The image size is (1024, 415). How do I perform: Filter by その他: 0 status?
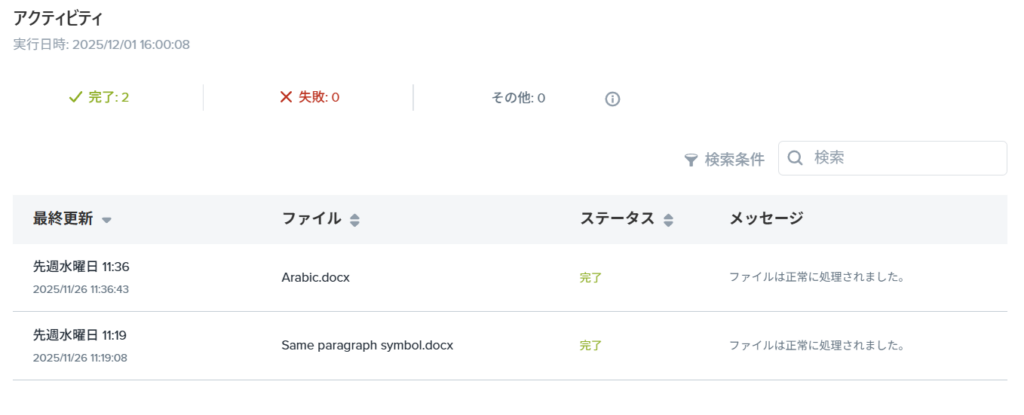pos(518,98)
